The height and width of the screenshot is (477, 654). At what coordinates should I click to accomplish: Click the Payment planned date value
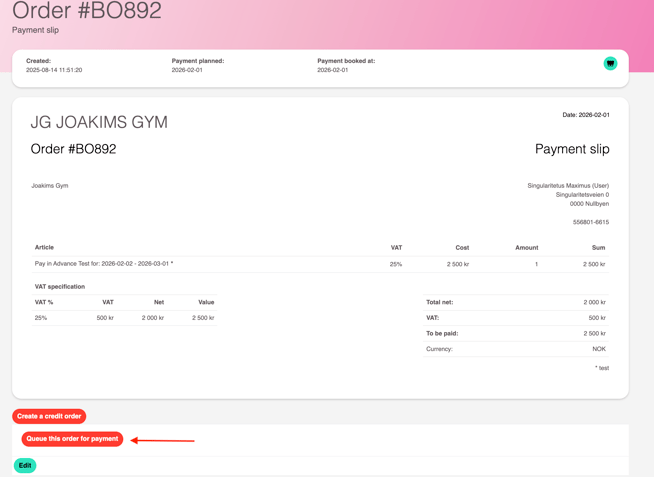(187, 70)
